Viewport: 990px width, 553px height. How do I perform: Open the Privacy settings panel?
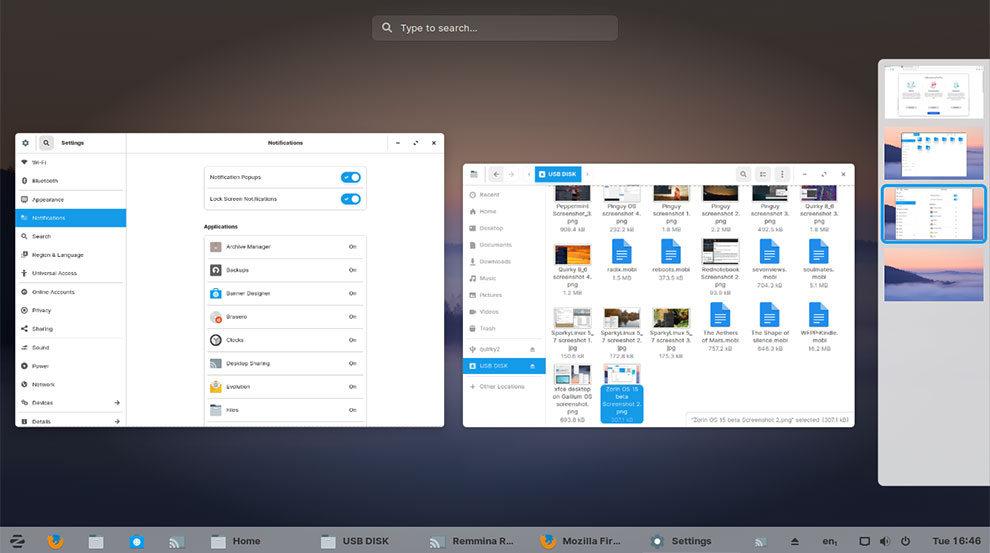[42, 310]
